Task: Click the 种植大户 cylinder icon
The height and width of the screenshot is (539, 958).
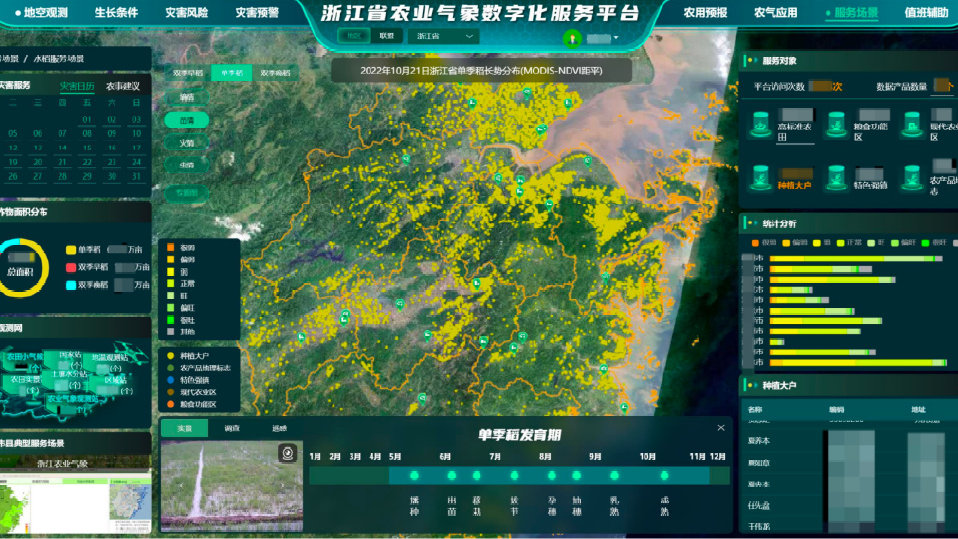Action: coord(765,176)
